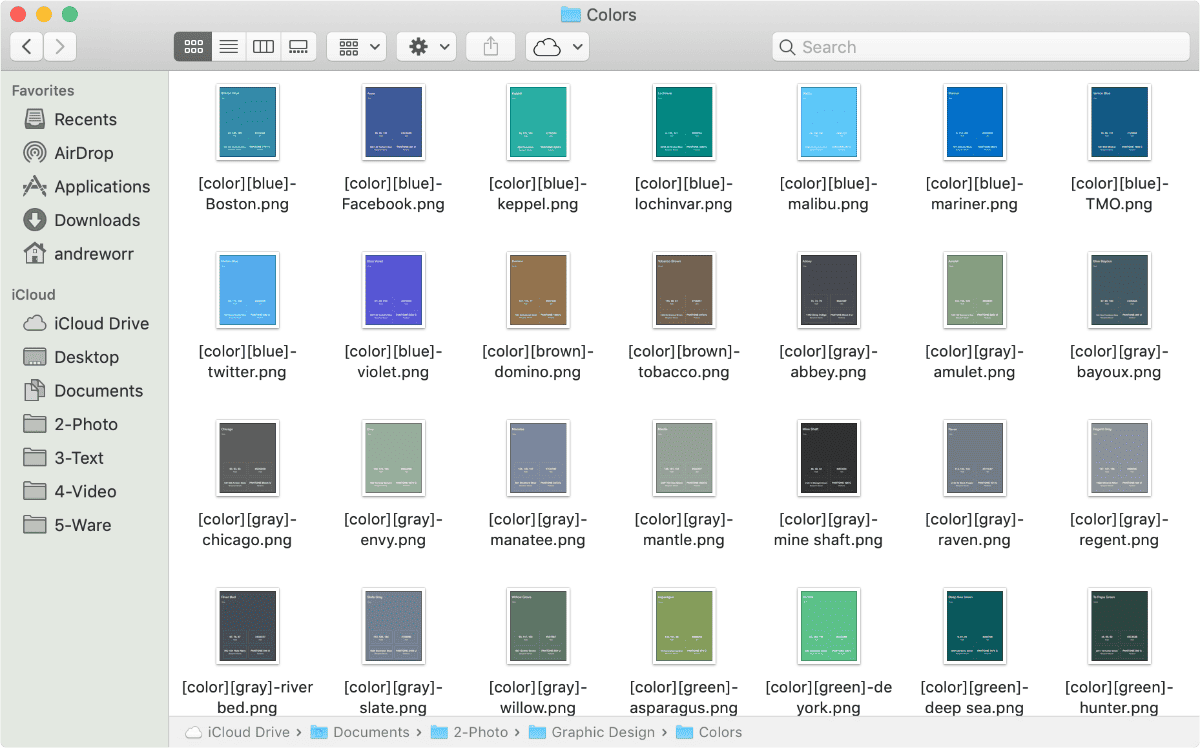Switch to list view mode
Screen dimensions: 1200x748
228,47
